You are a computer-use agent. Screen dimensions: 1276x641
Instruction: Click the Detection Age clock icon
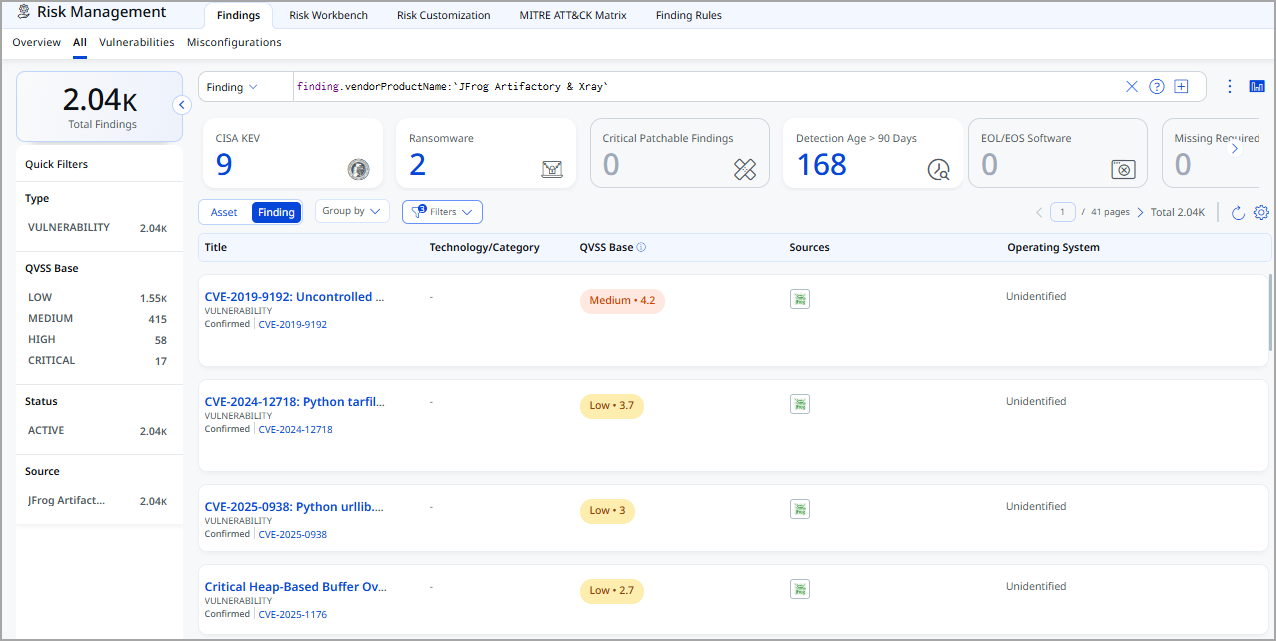(x=938, y=170)
